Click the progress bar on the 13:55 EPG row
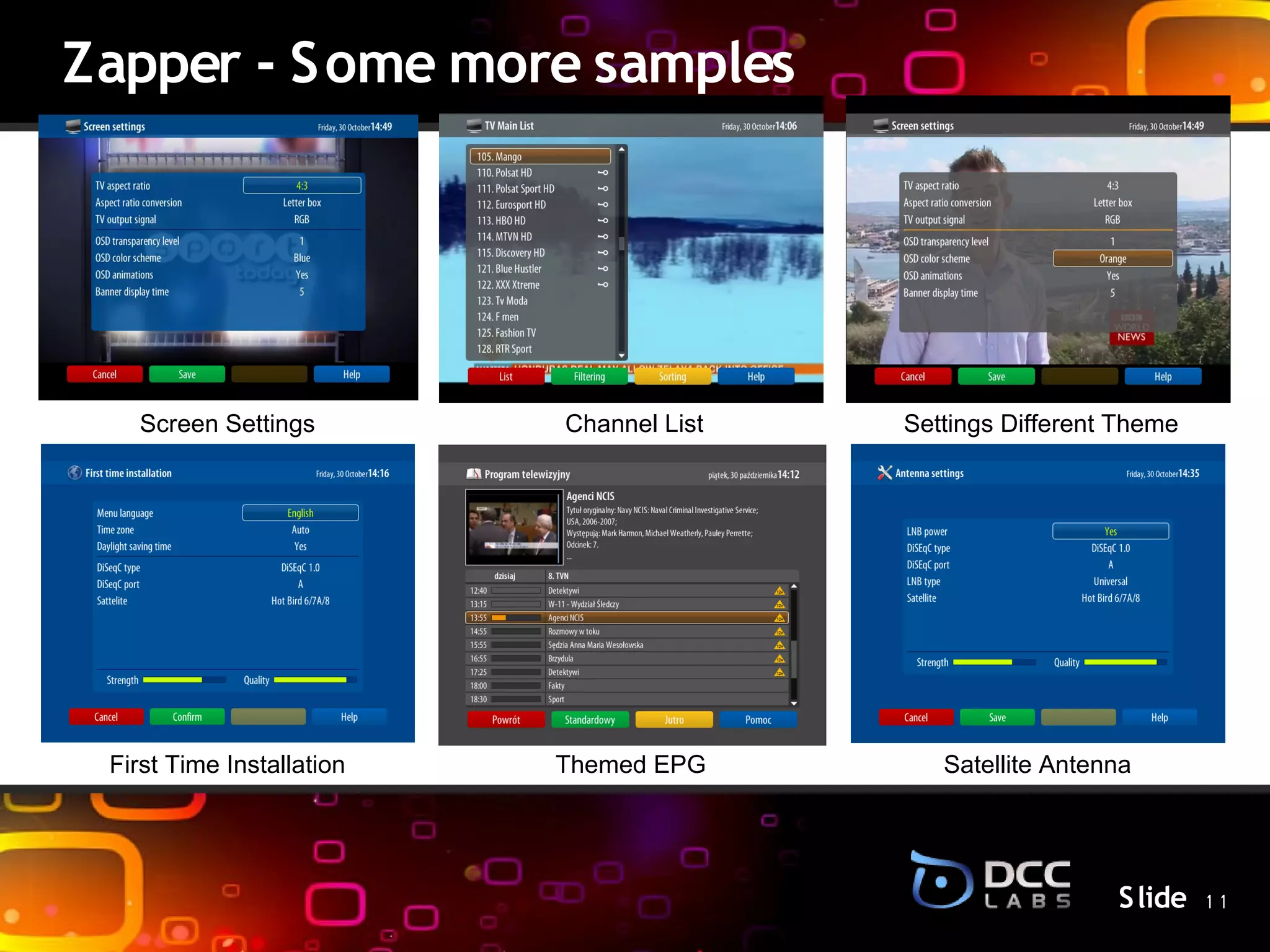Screen dimensions: 1270x952 click(x=516, y=618)
